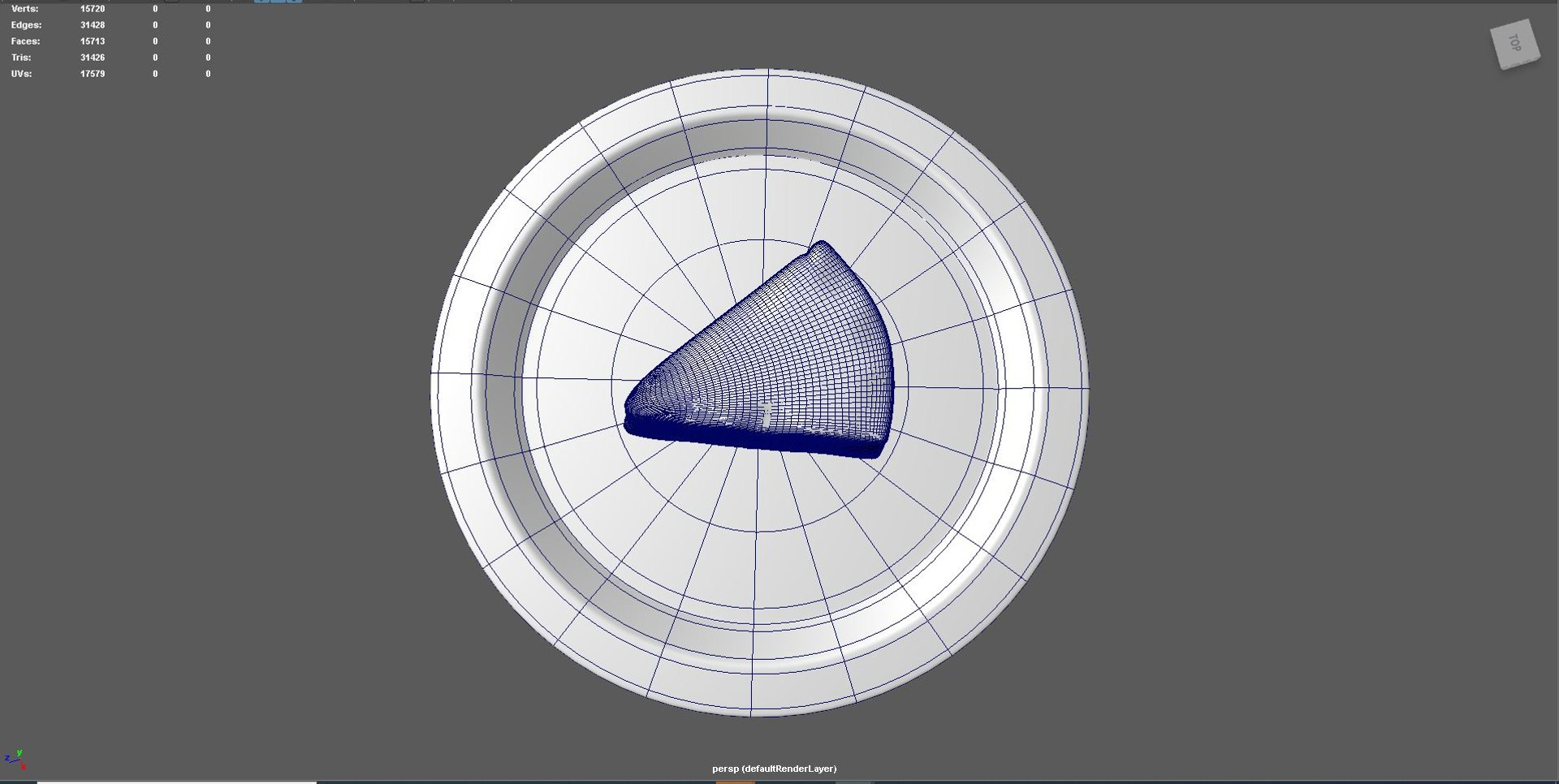Click the Faces: label
1559x784 pixels.
coord(25,41)
